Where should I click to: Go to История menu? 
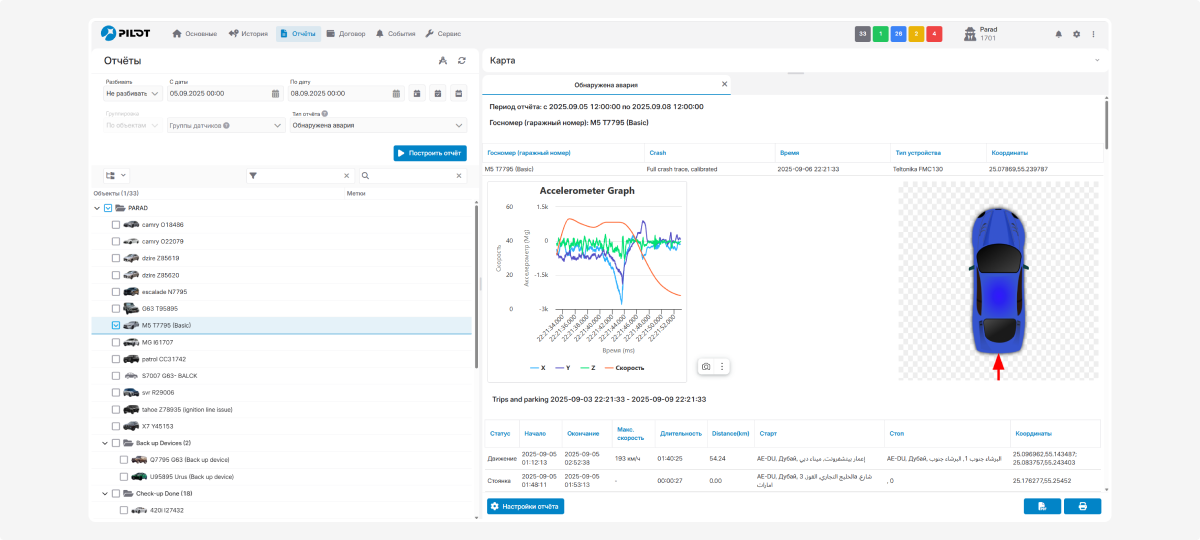248,34
